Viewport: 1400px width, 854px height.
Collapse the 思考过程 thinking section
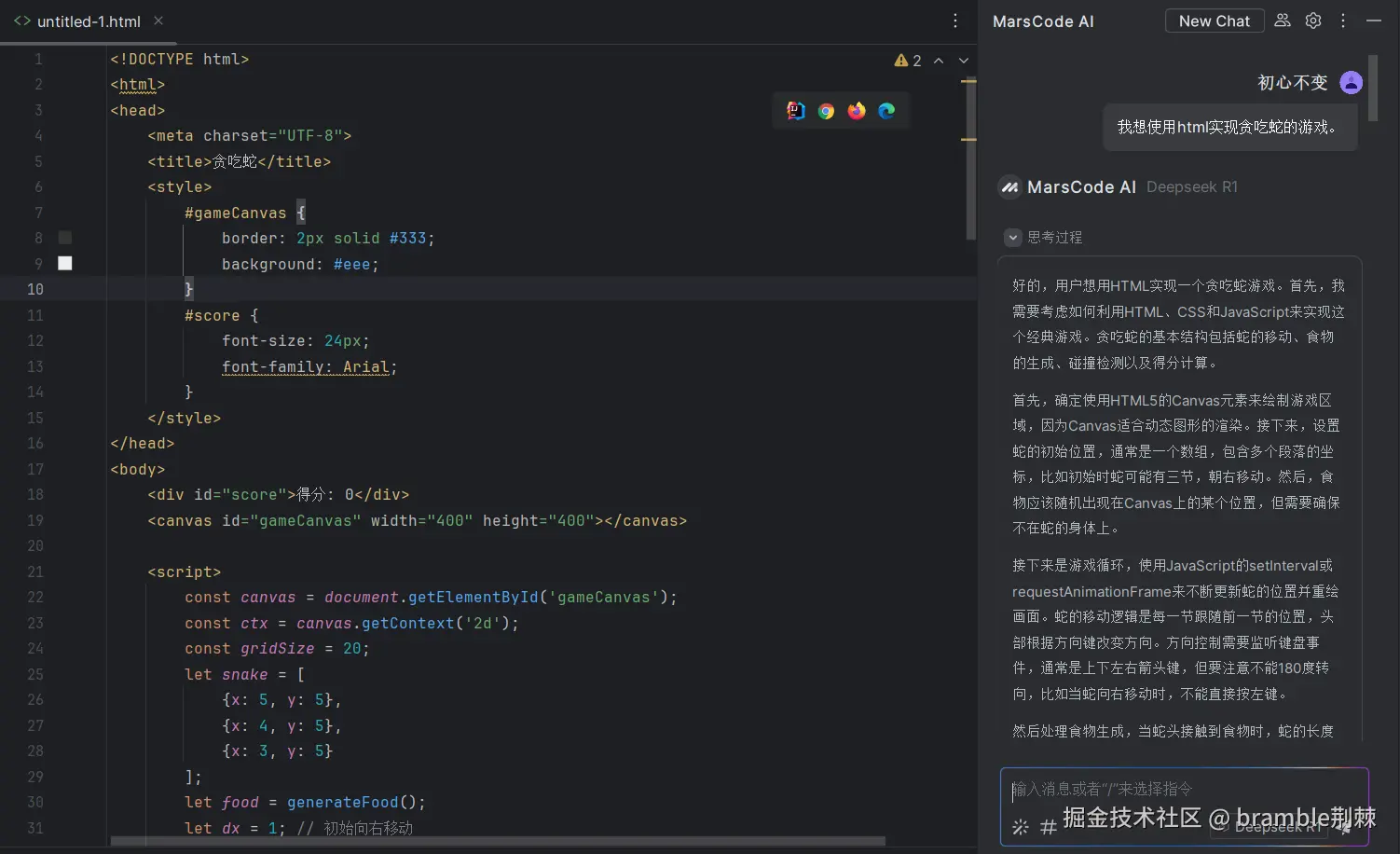point(1012,237)
